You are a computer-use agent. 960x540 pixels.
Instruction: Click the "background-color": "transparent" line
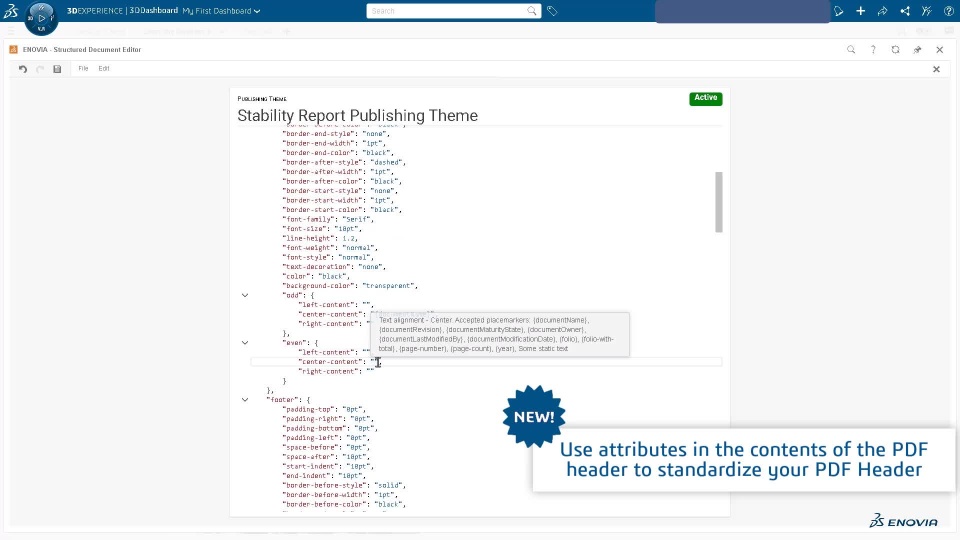(x=350, y=286)
